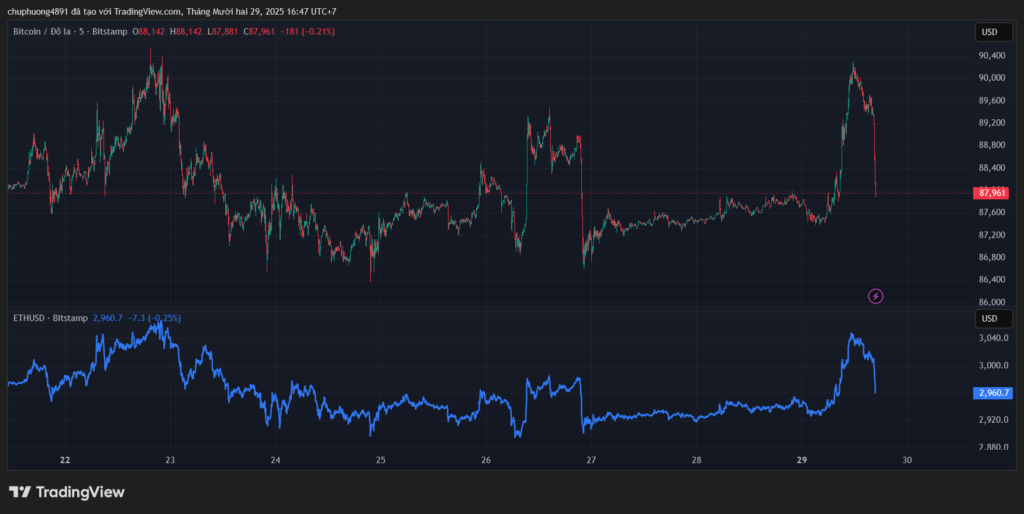Click the red 87,961 current price label
This screenshot has width=1024, height=514.
tap(992, 193)
